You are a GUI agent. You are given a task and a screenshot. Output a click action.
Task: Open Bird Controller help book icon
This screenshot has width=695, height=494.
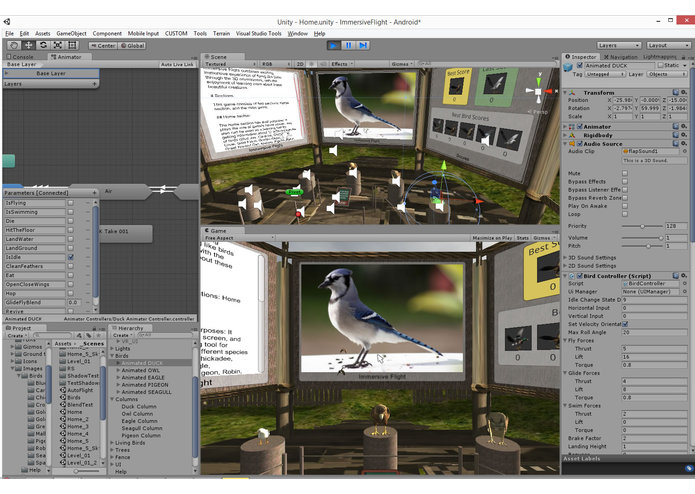coord(675,276)
